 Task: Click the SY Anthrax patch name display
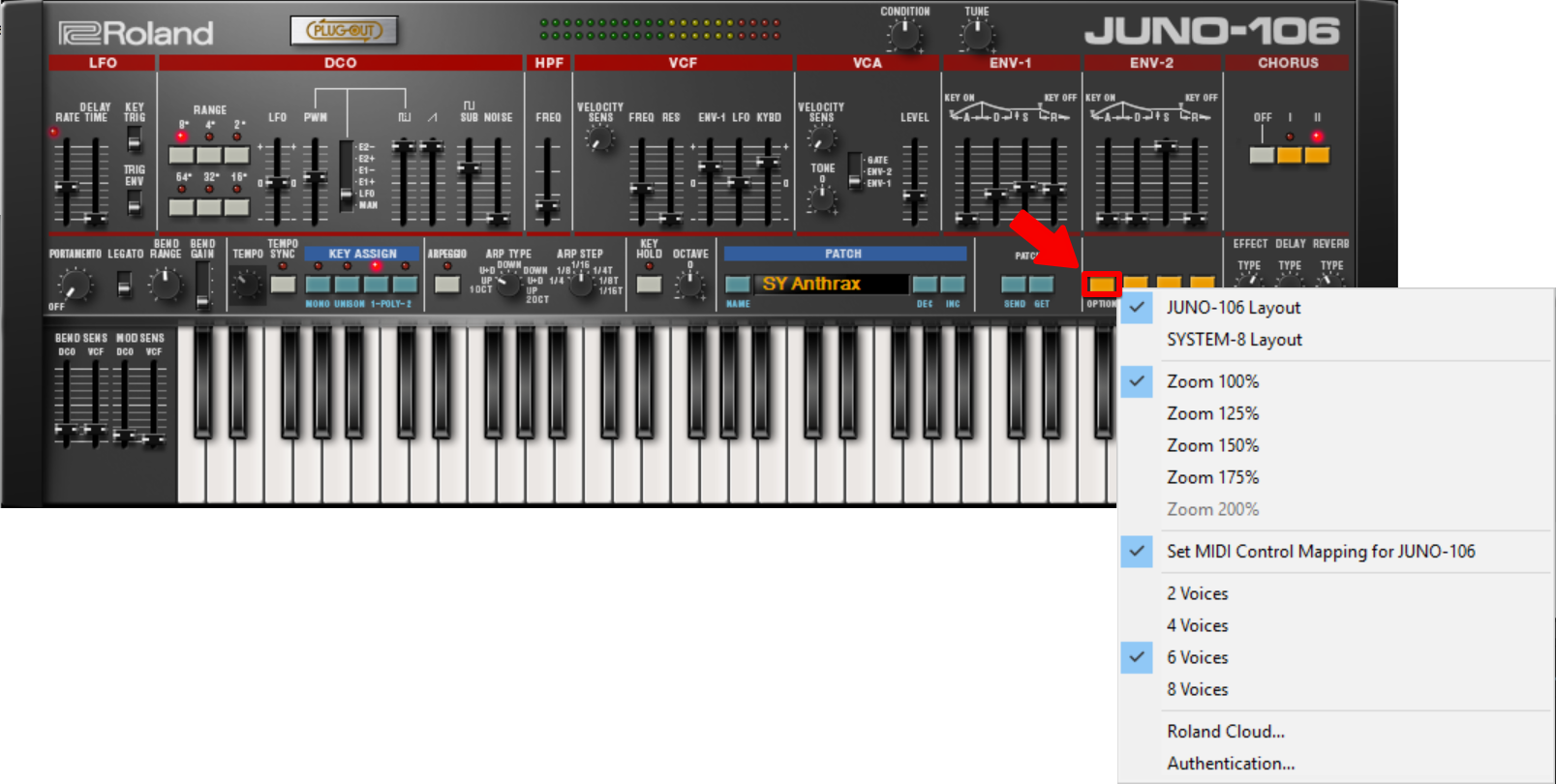pyautogui.click(x=832, y=284)
